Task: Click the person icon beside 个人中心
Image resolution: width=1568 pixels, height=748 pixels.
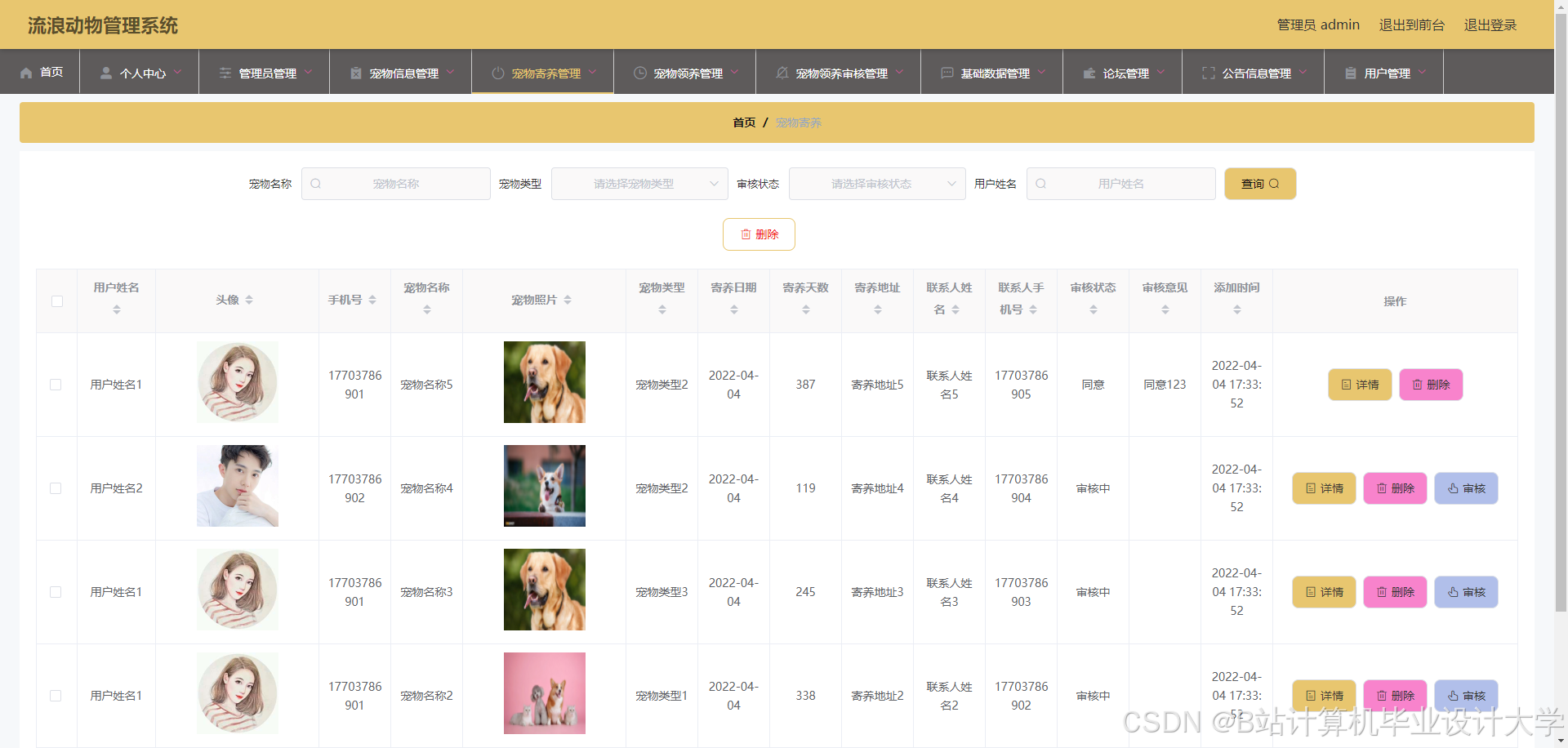Action: (x=106, y=73)
